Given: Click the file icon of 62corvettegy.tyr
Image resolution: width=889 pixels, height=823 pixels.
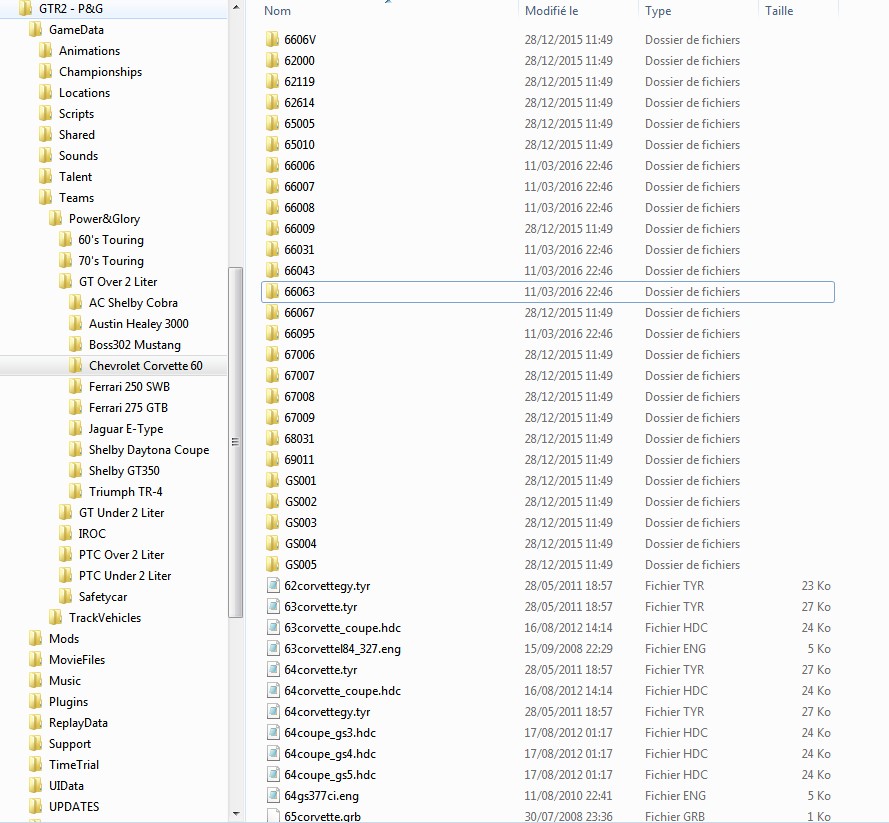Looking at the screenshot, I should point(273,585).
